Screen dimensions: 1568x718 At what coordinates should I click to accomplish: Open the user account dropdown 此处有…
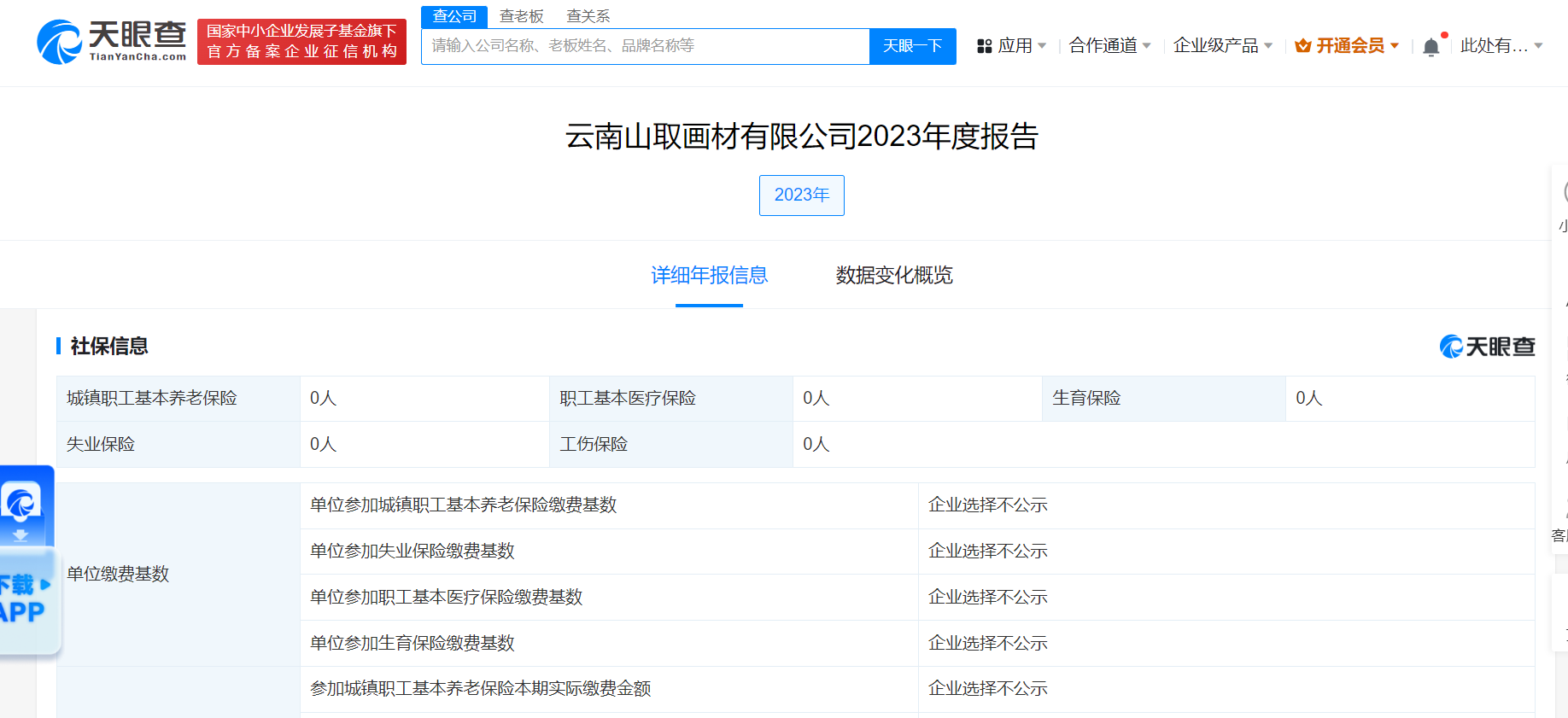tap(1501, 46)
